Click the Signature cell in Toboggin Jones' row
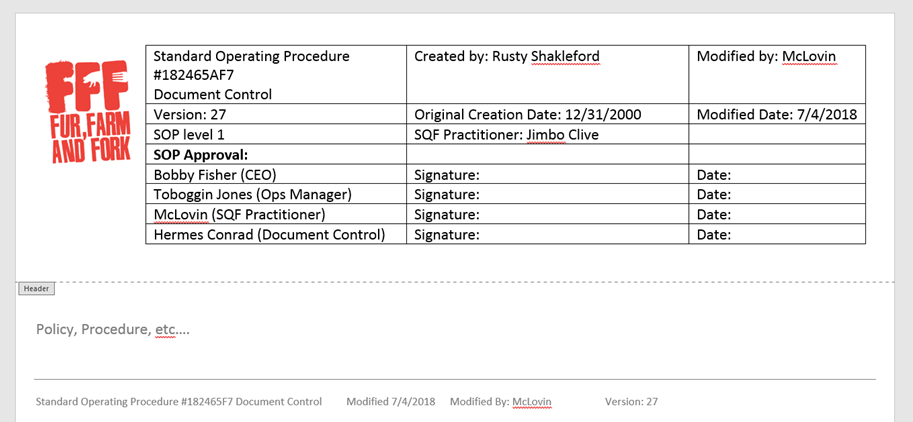This screenshot has height=422, width=913. point(547,194)
